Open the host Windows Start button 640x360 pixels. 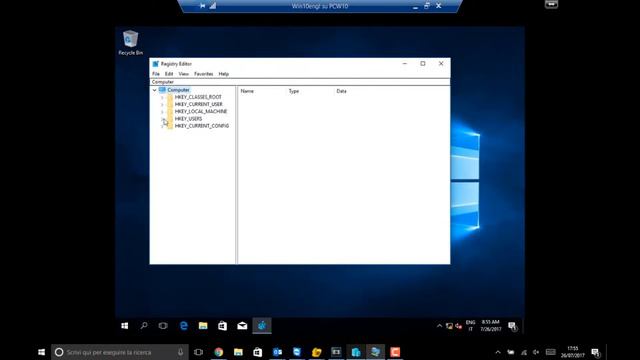point(41,352)
